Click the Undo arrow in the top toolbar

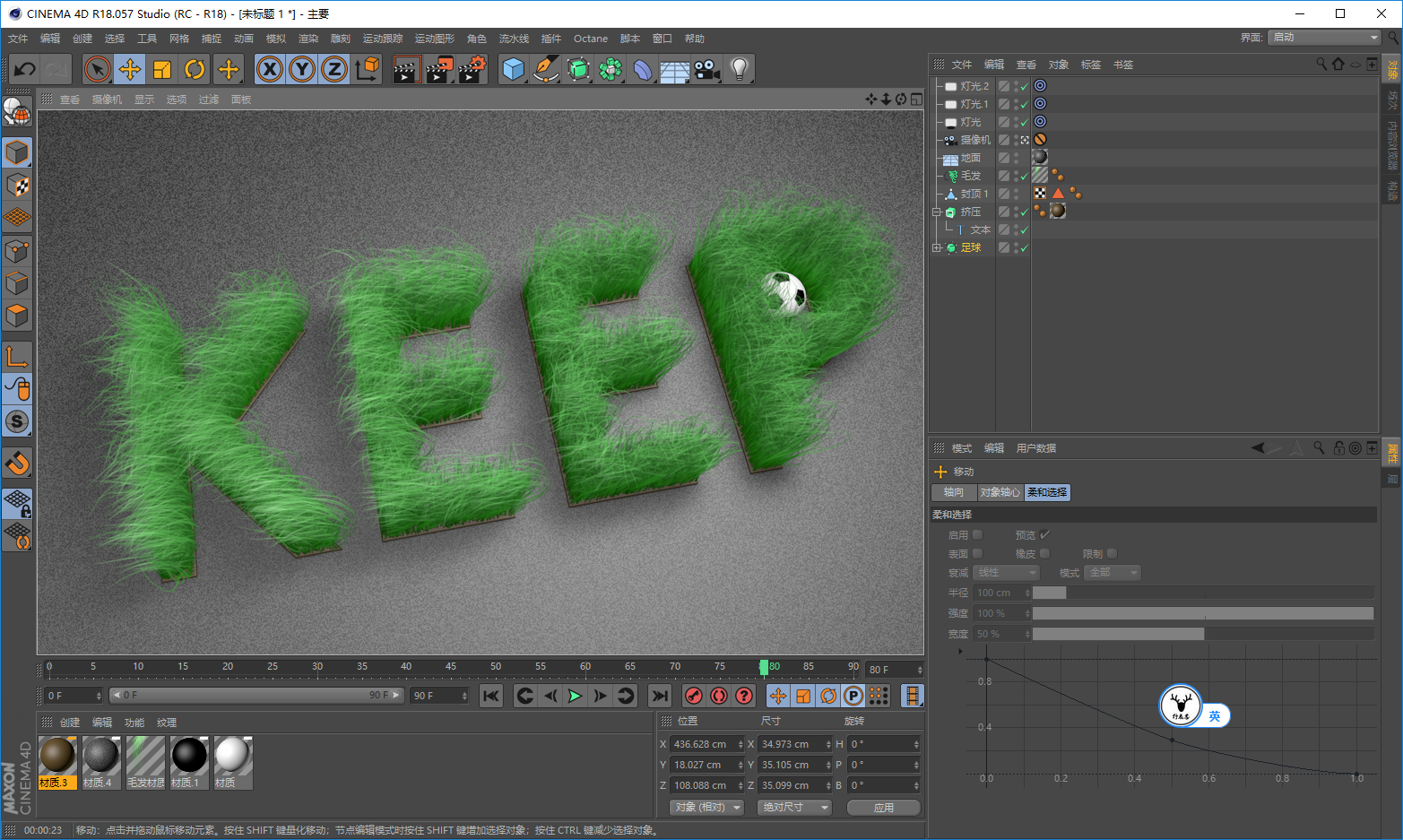(x=25, y=69)
